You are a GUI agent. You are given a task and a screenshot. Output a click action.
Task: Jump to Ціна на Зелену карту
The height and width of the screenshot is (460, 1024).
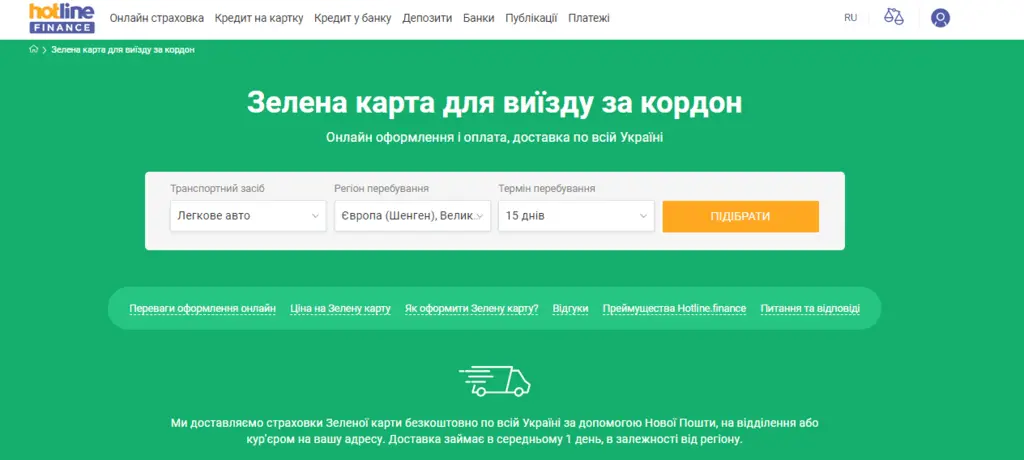(340, 309)
